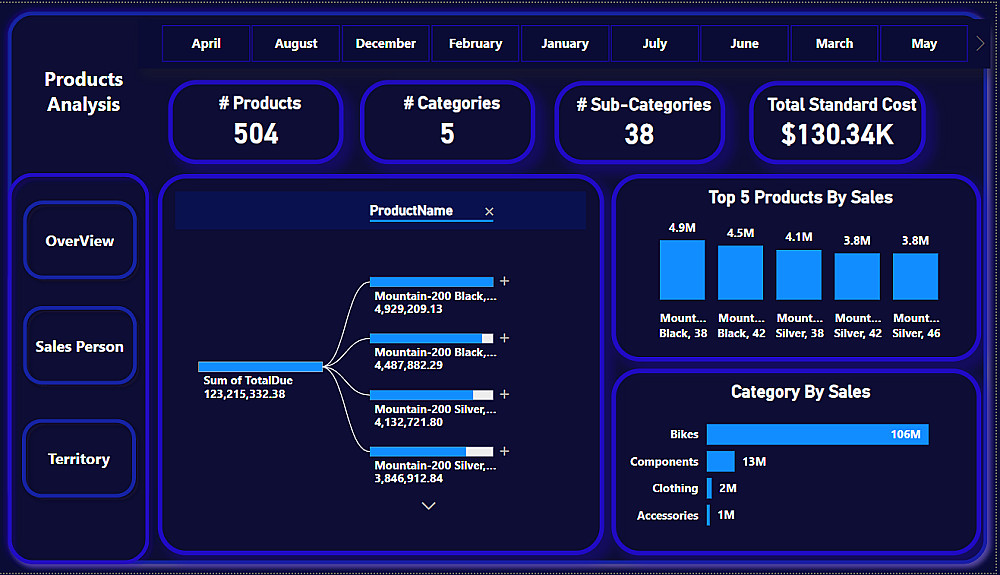Choose March month filter

(834, 43)
